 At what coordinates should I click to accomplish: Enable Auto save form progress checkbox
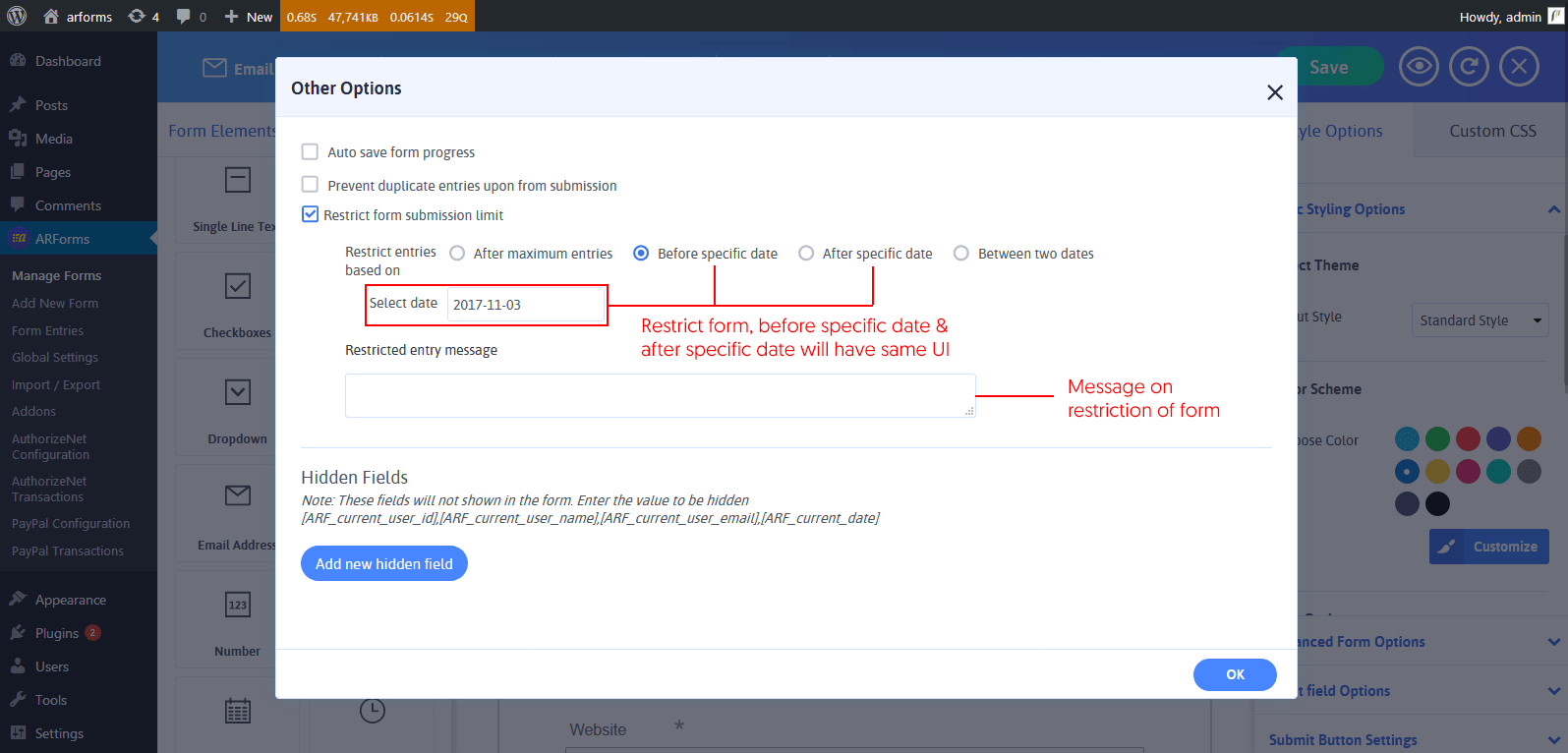(x=310, y=151)
